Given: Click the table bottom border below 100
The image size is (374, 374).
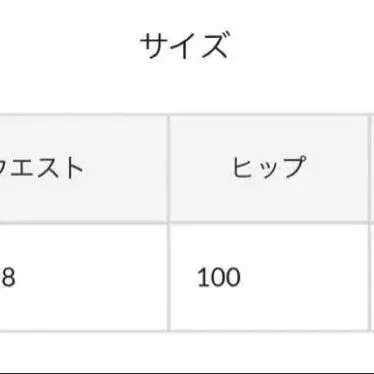Looking at the screenshot, I should point(269,331).
